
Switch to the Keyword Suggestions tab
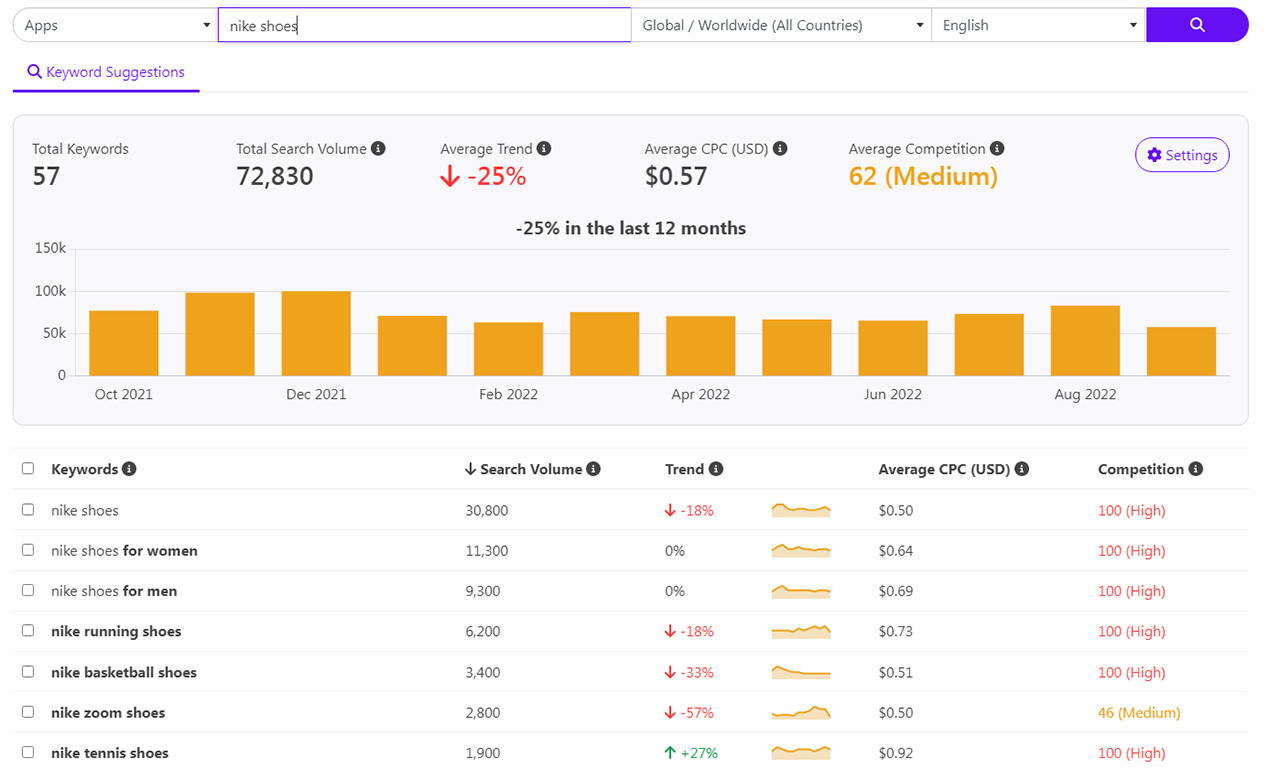tap(106, 72)
